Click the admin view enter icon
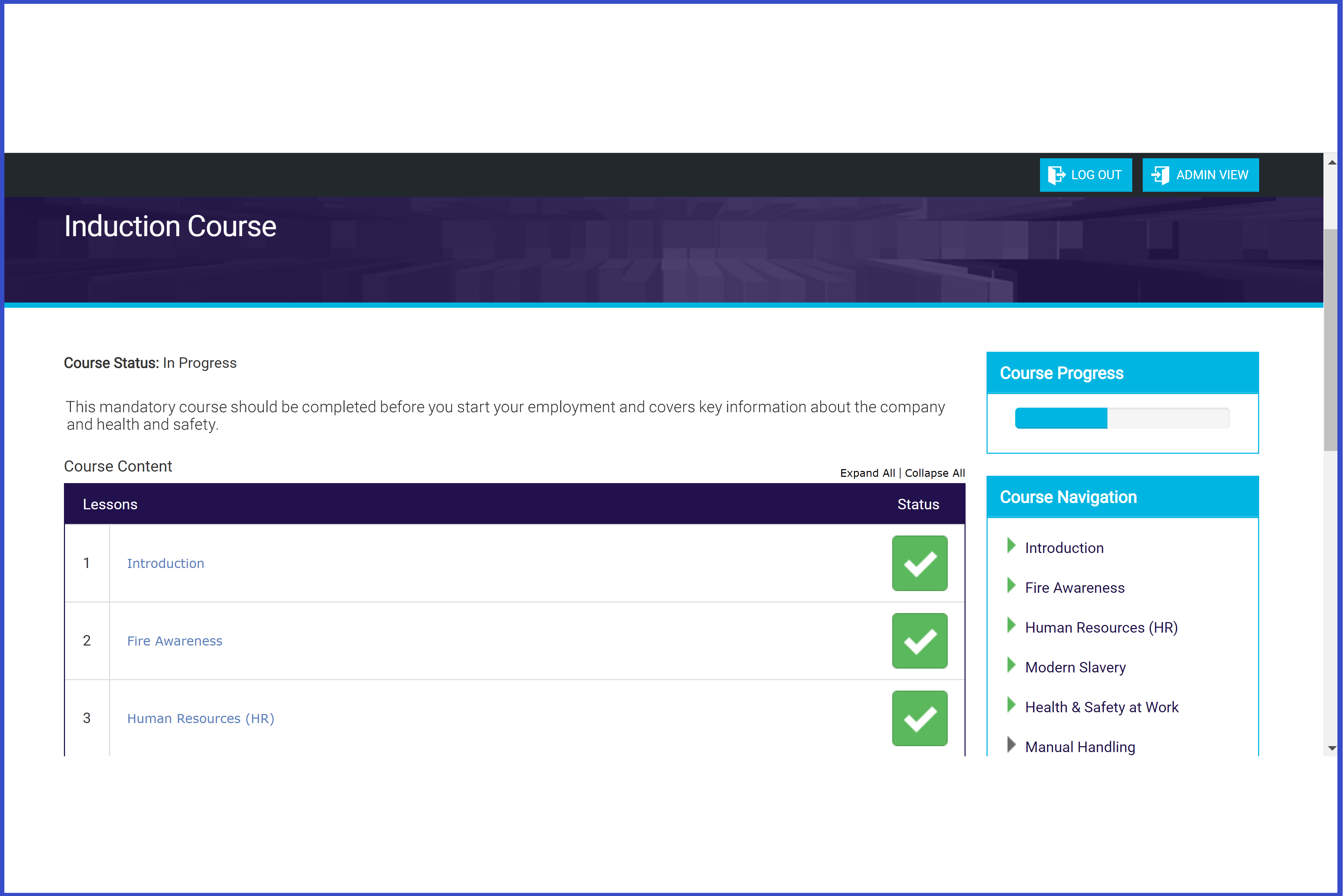1343x896 pixels. 1160,175
